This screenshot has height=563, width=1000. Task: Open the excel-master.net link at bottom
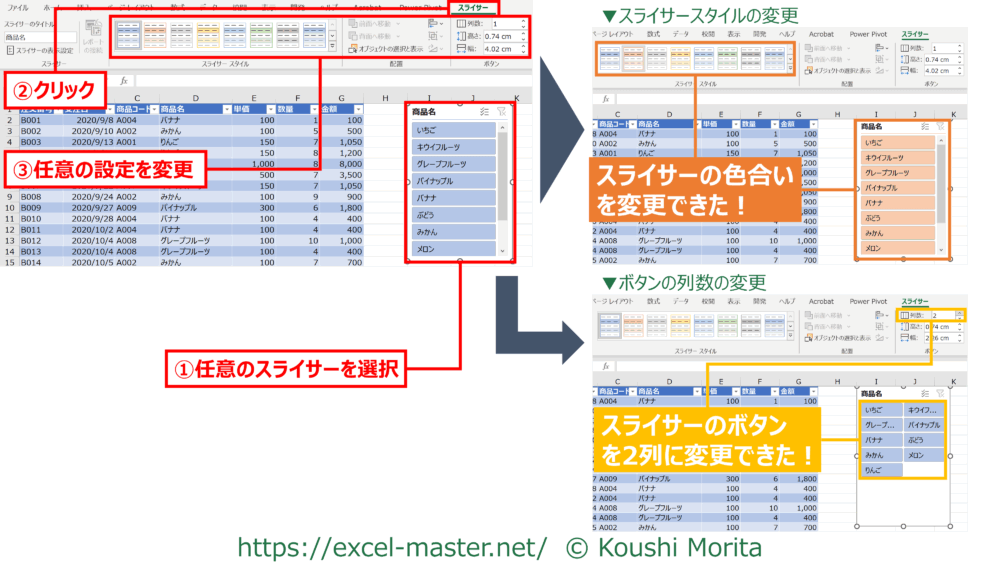tap(391, 547)
